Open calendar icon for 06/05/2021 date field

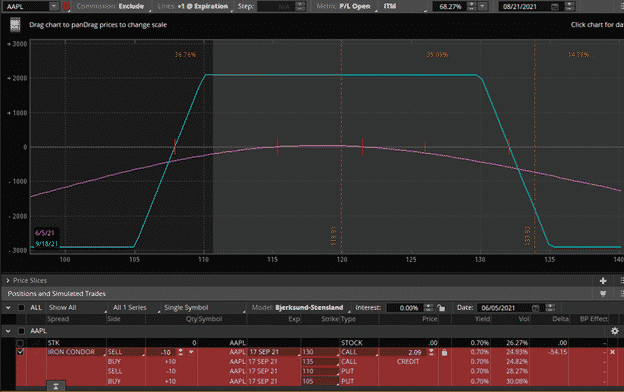point(535,308)
